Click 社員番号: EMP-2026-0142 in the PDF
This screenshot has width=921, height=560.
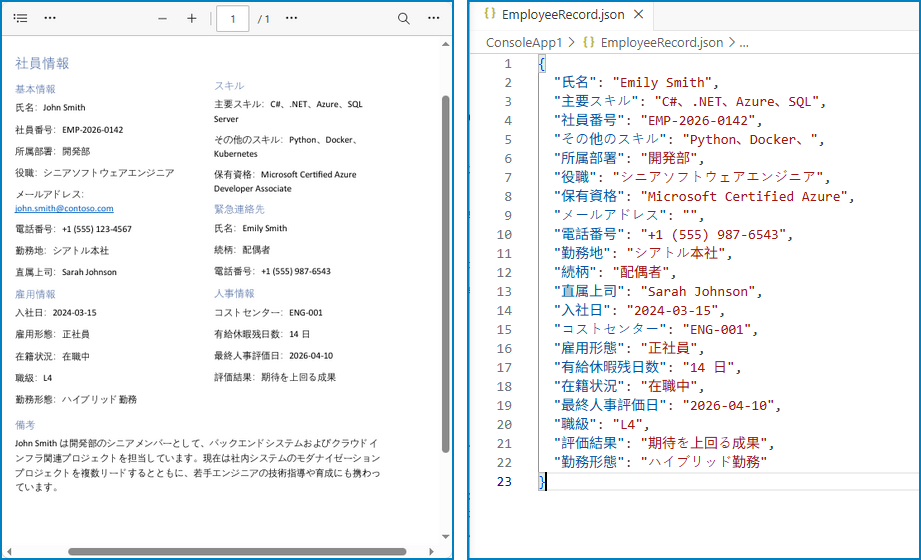[69, 130]
